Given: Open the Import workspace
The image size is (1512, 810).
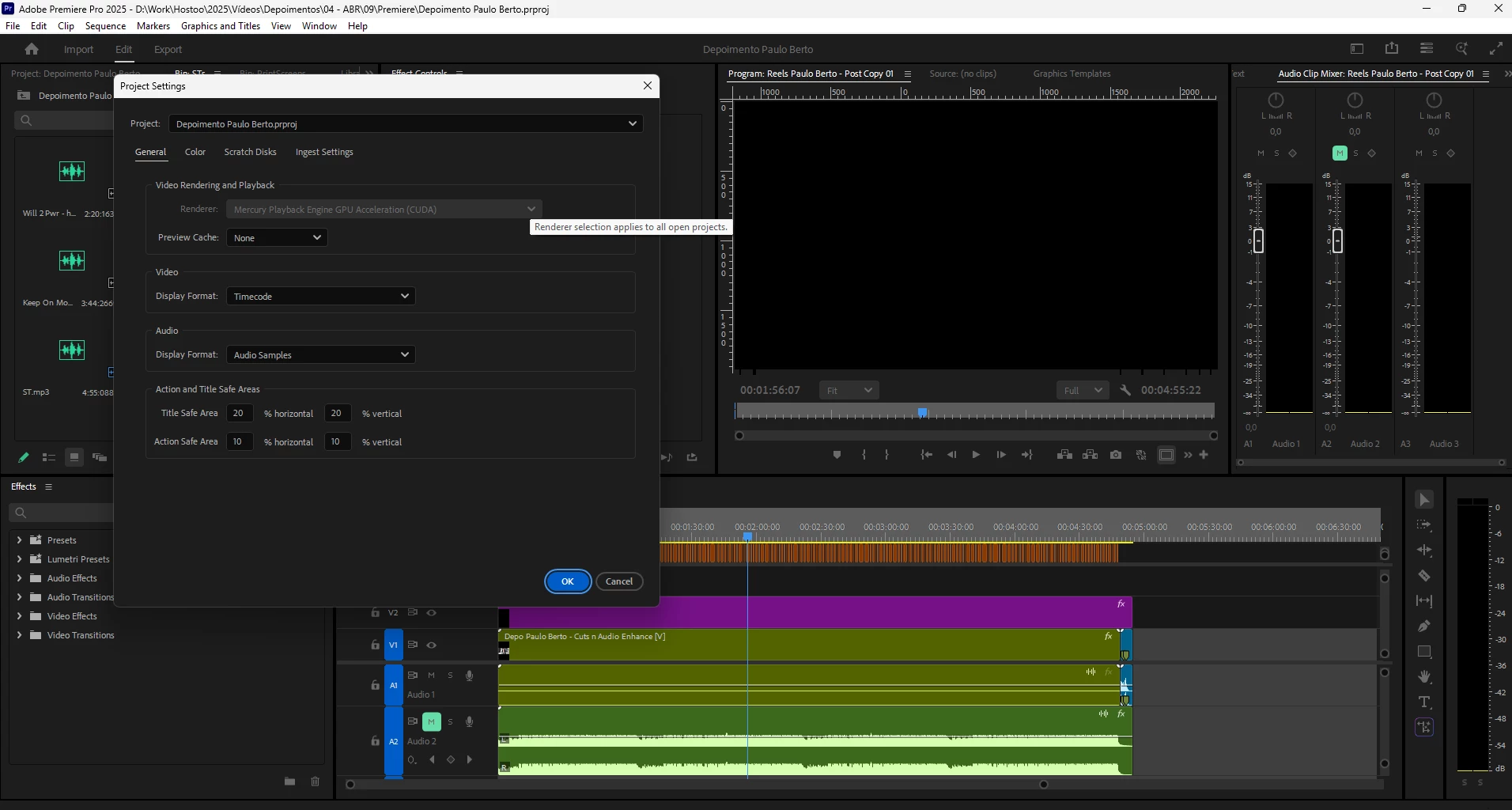Looking at the screenshot, I should tap(78, 49).
